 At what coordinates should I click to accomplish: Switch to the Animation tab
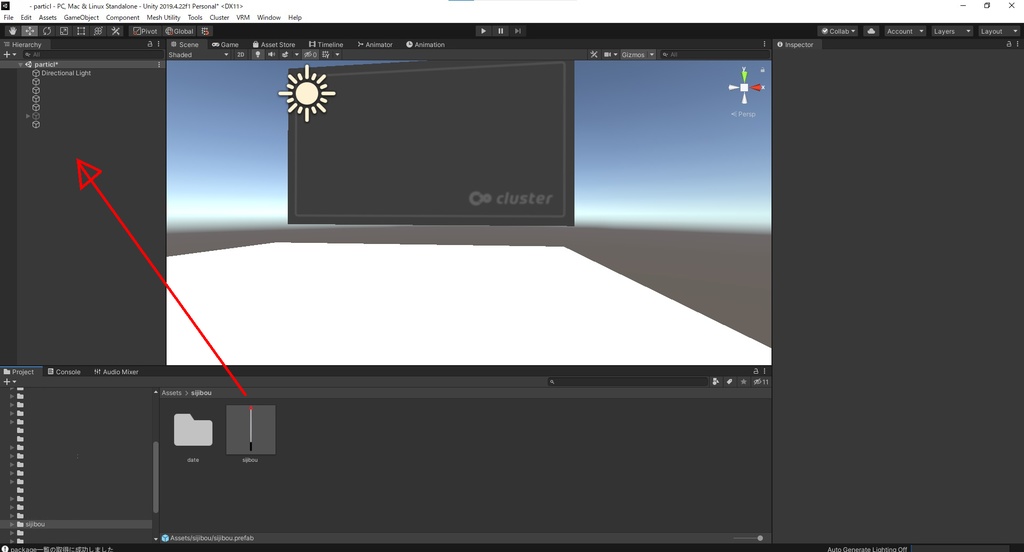click(425, 44)
